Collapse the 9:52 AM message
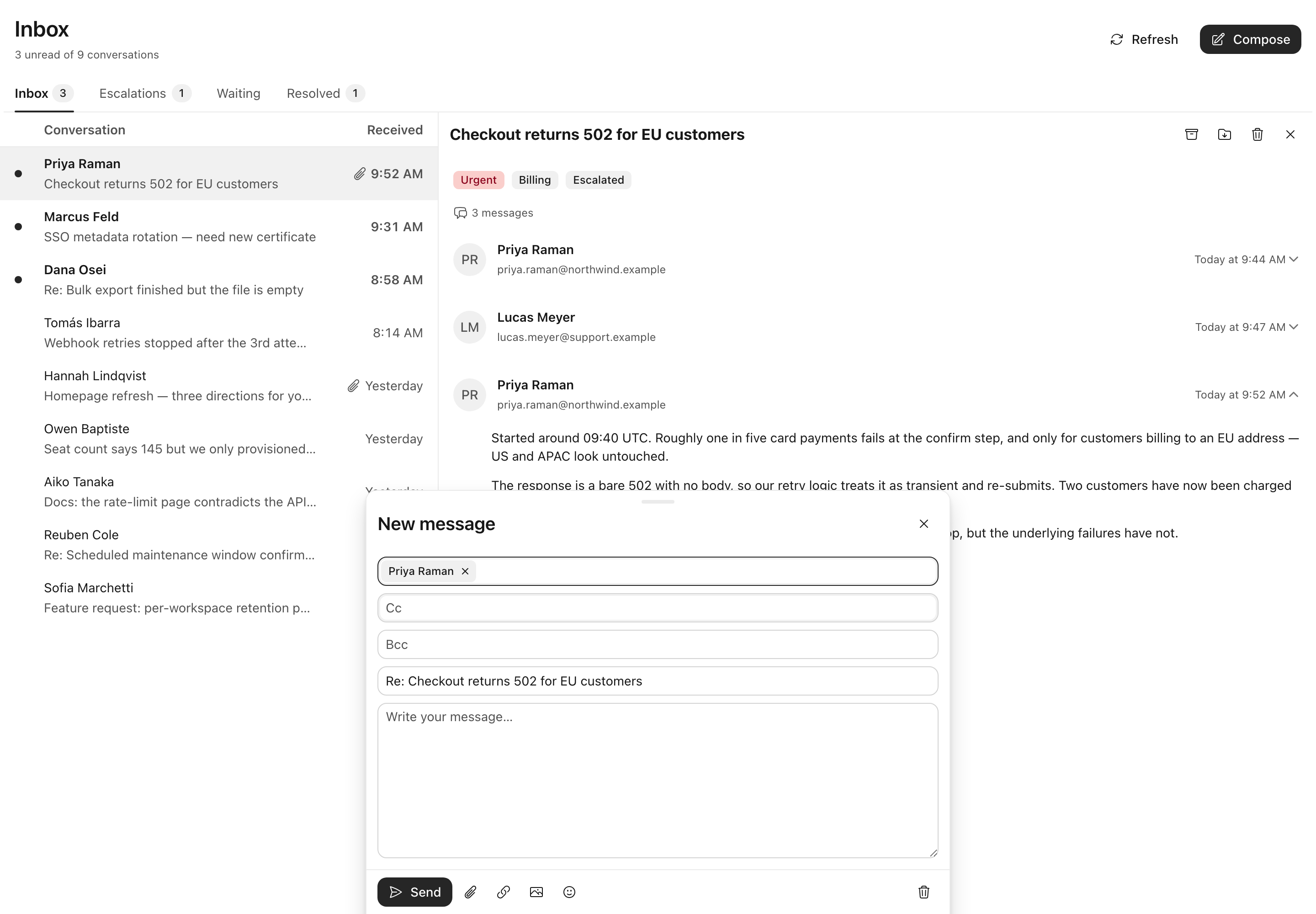This screenshot has height=914, width=1316. (x=1293, y=394)
